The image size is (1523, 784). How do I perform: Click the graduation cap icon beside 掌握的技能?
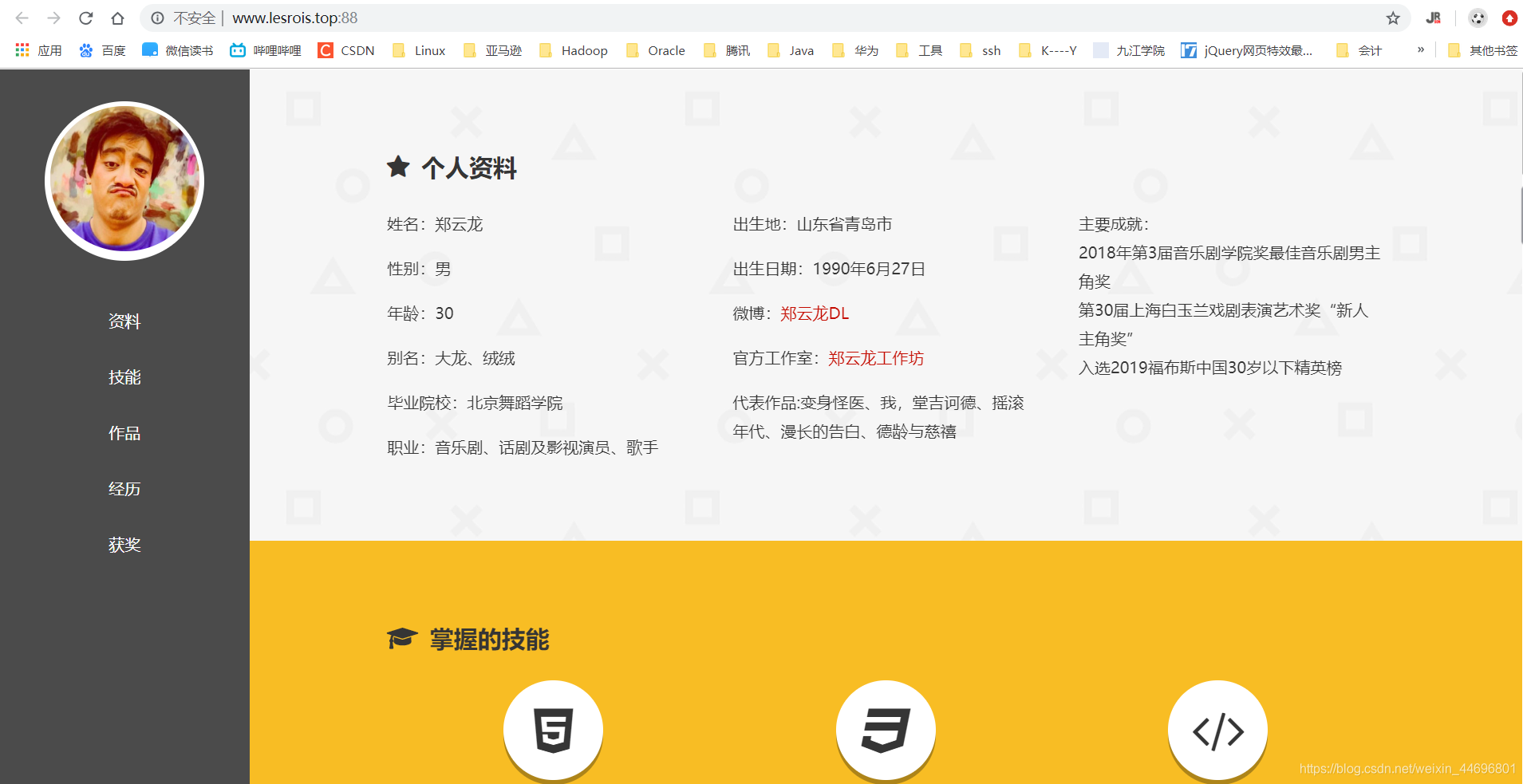pos(402,638)
